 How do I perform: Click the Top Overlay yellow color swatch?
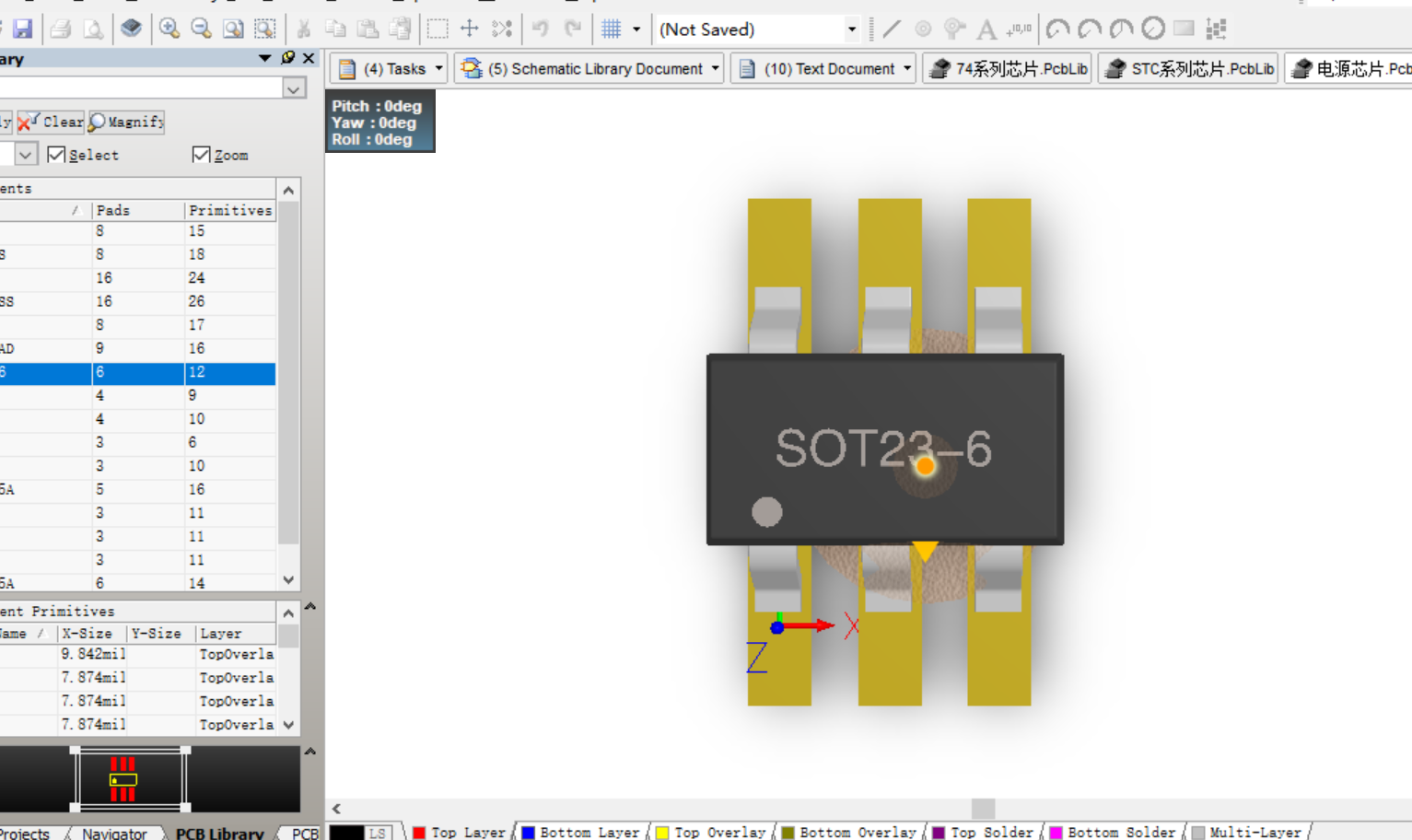point(662,833)
